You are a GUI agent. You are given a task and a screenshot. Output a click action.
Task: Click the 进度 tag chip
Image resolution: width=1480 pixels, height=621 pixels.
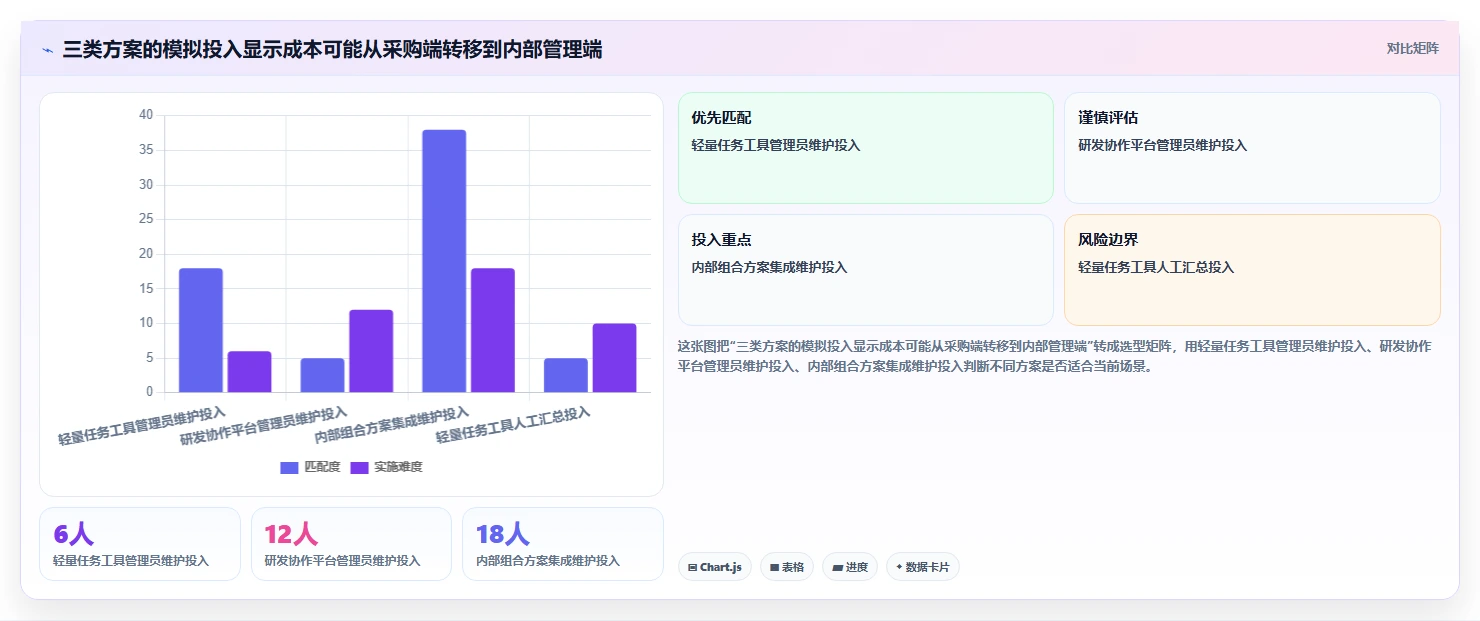coord(850,567)
